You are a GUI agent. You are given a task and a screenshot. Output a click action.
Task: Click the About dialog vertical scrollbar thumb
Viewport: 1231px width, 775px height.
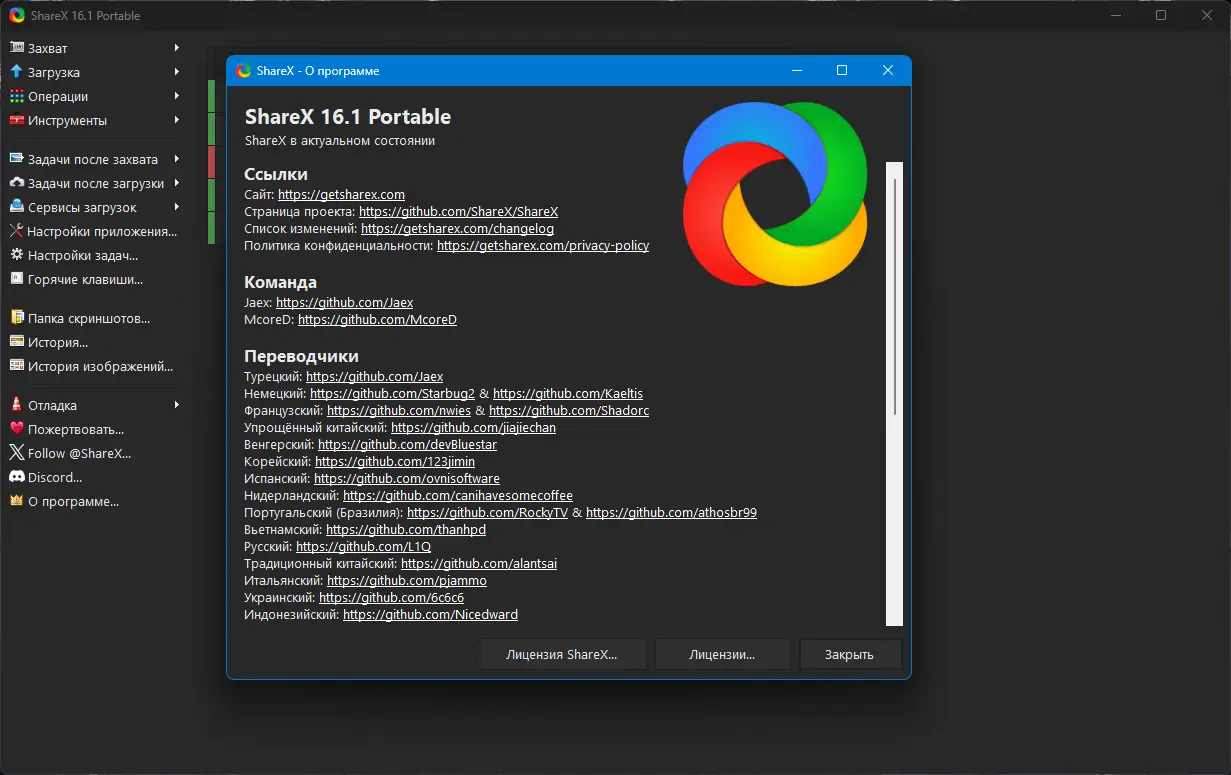(894, 297)
